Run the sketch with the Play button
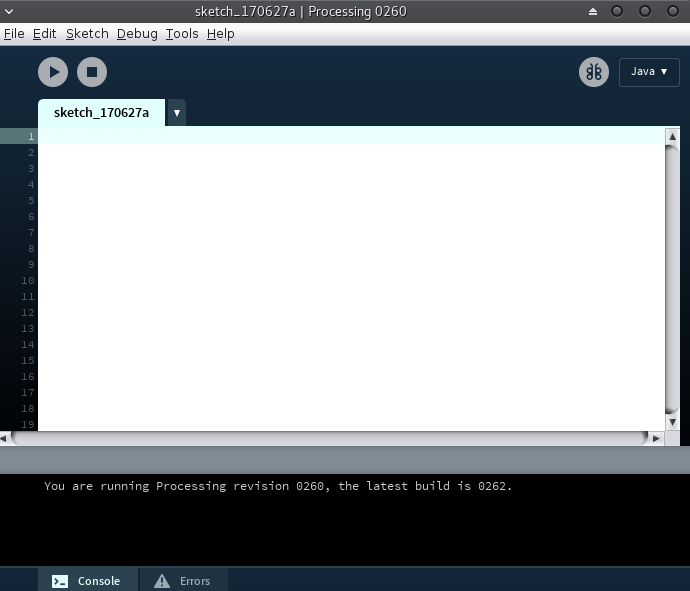690x591 pixels. tap(53, 72)
